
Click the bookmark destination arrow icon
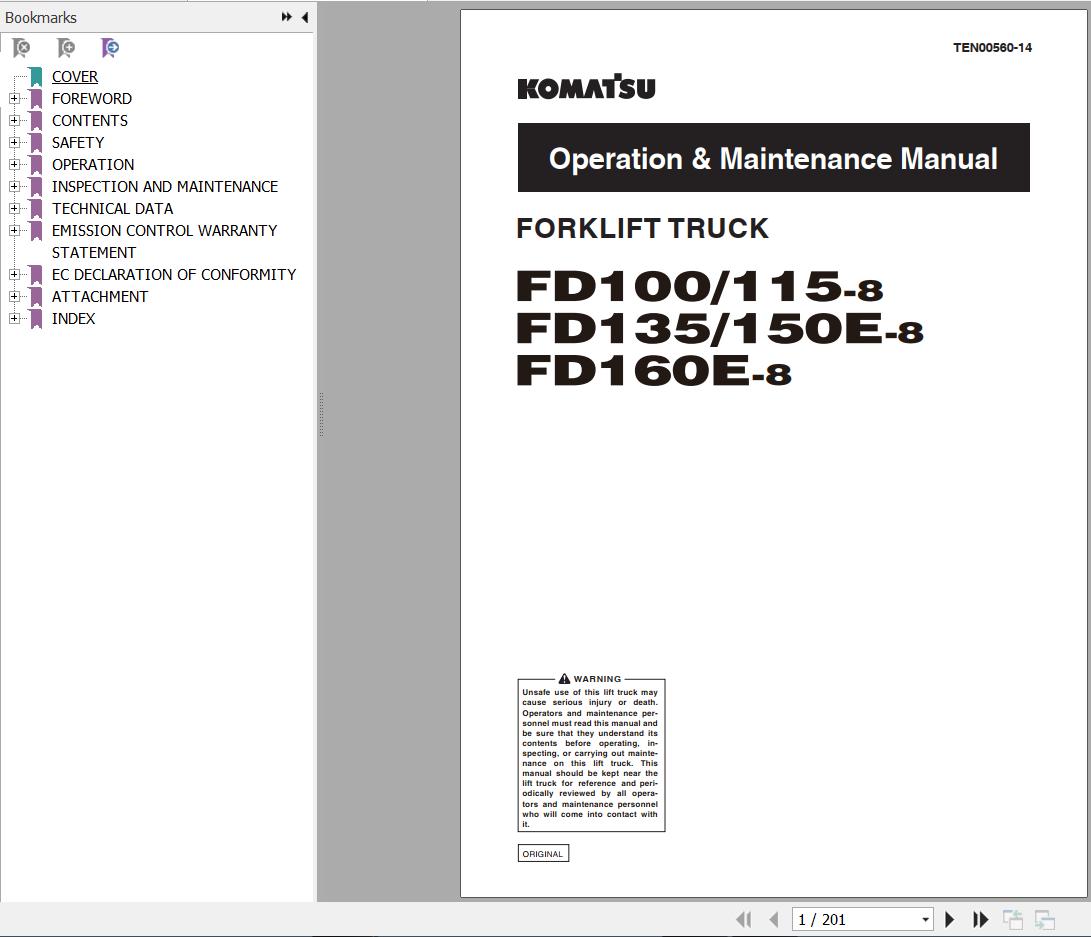click(x=111, y=47)
